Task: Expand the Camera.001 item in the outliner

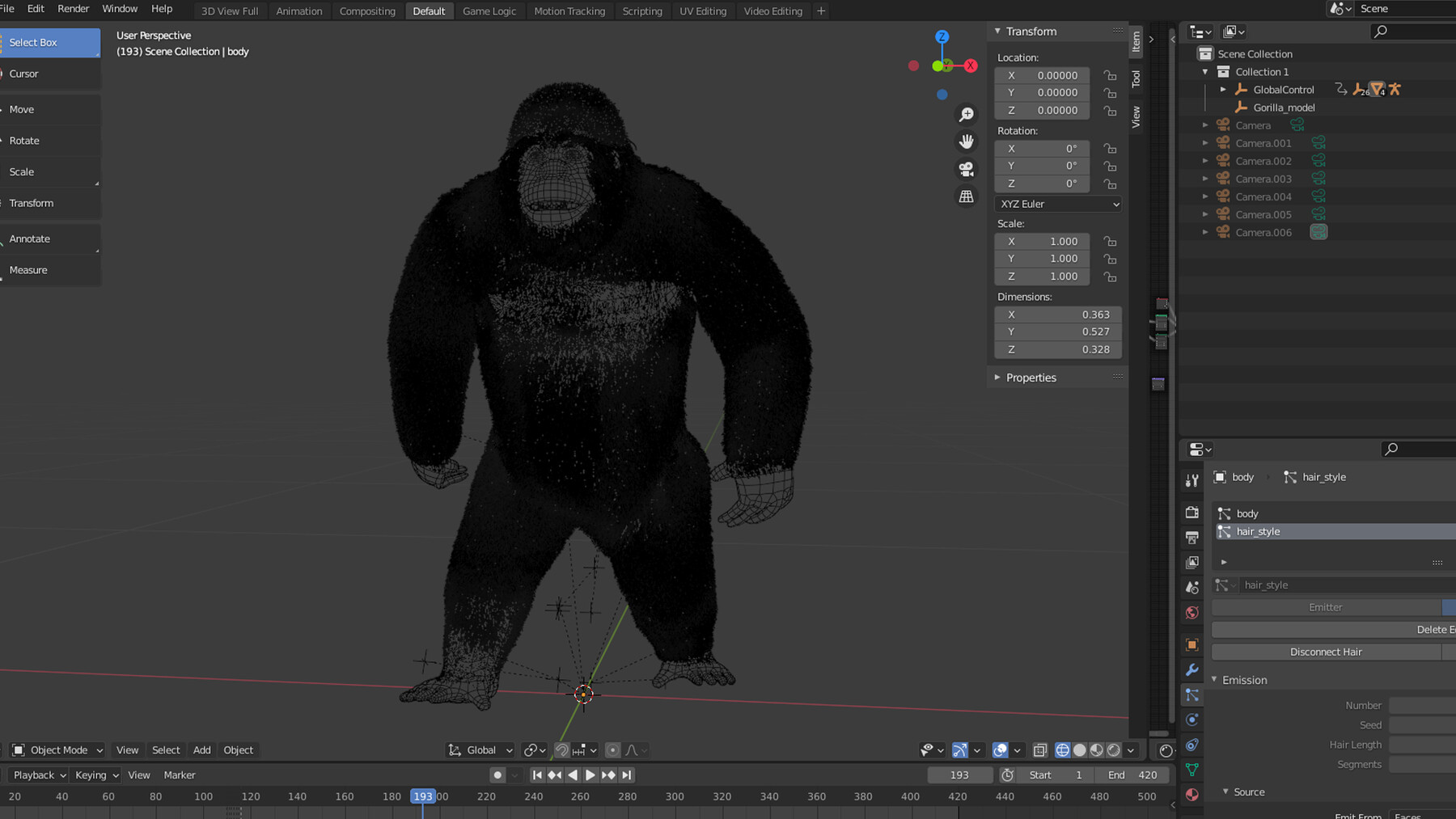Action: [1205, 142]
